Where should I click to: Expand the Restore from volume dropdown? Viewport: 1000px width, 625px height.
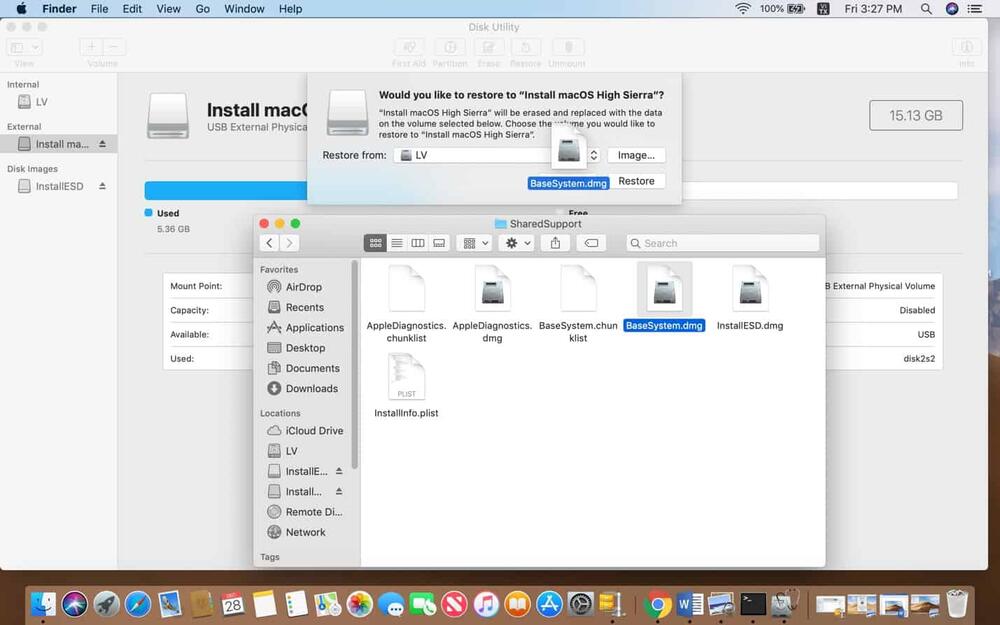[x=593, y=155]
